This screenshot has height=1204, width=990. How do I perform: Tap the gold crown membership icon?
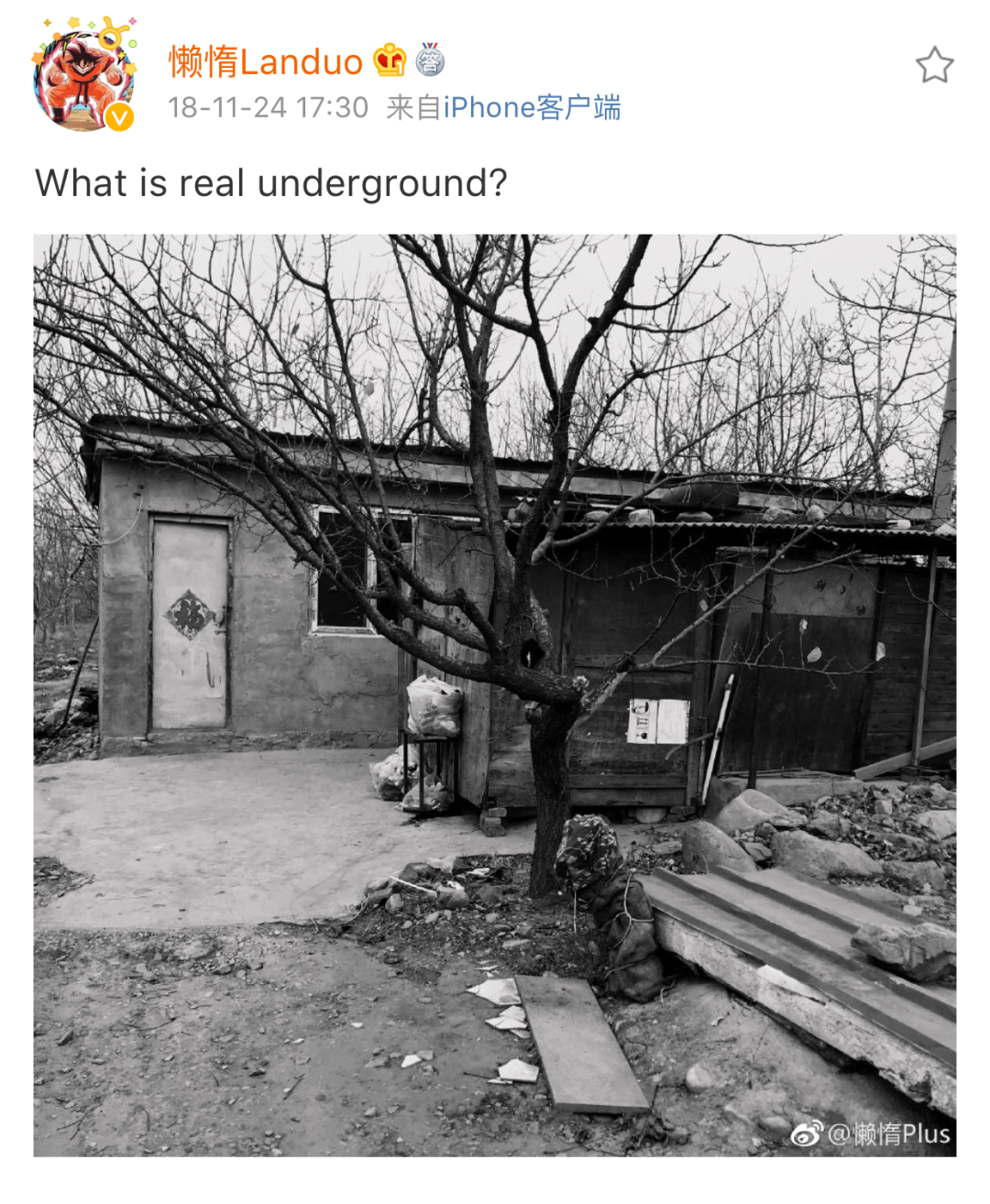point(390,61)
